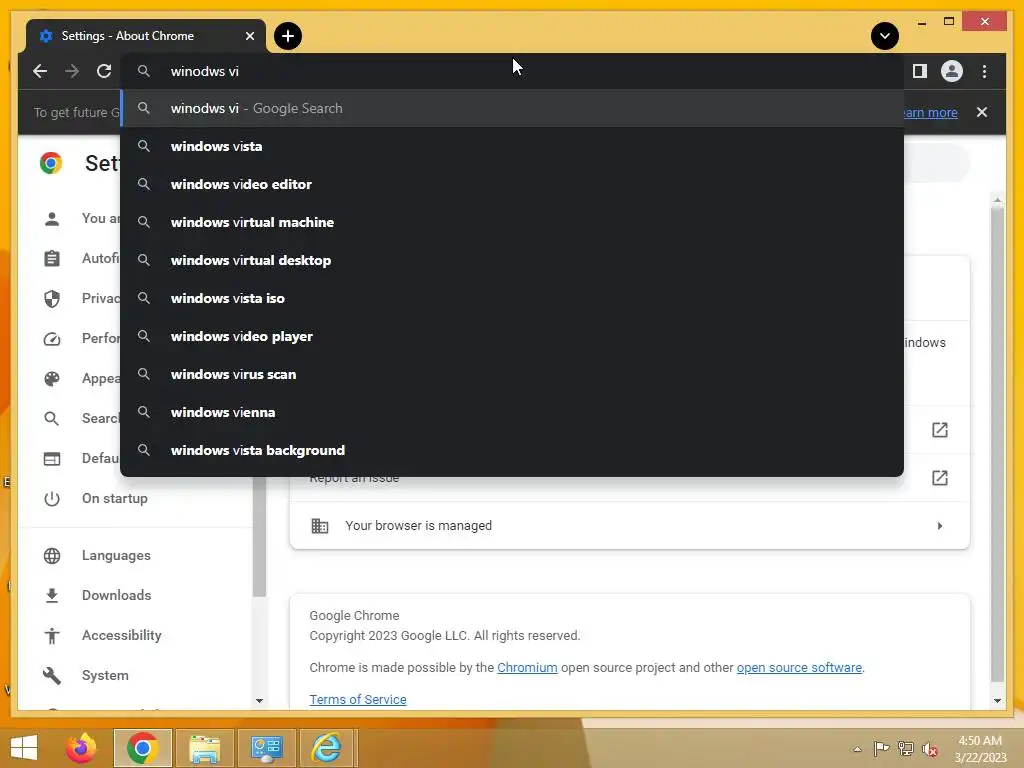Click the external-link icon above Report an issue
The width and height of the screenshot is (1024, 768).
pos(939,430)
